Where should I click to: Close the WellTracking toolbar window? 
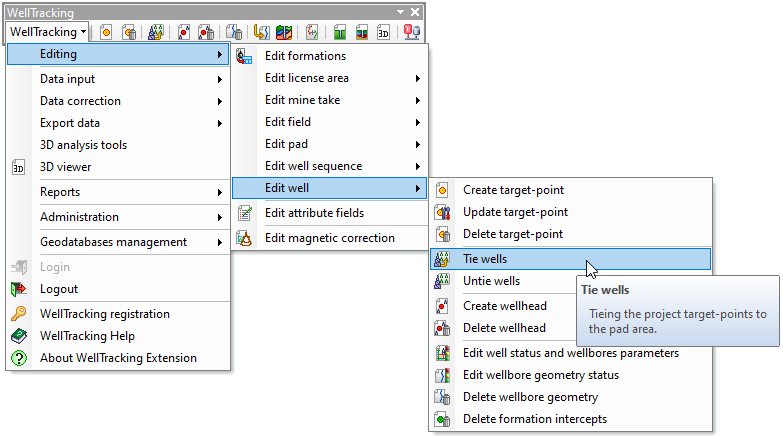click(x=415, y=11)
